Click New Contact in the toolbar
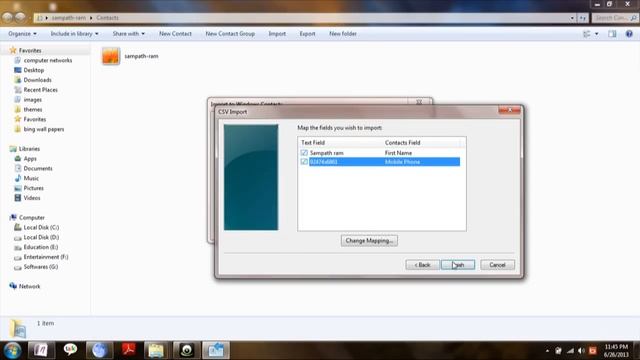 (175, 33)
